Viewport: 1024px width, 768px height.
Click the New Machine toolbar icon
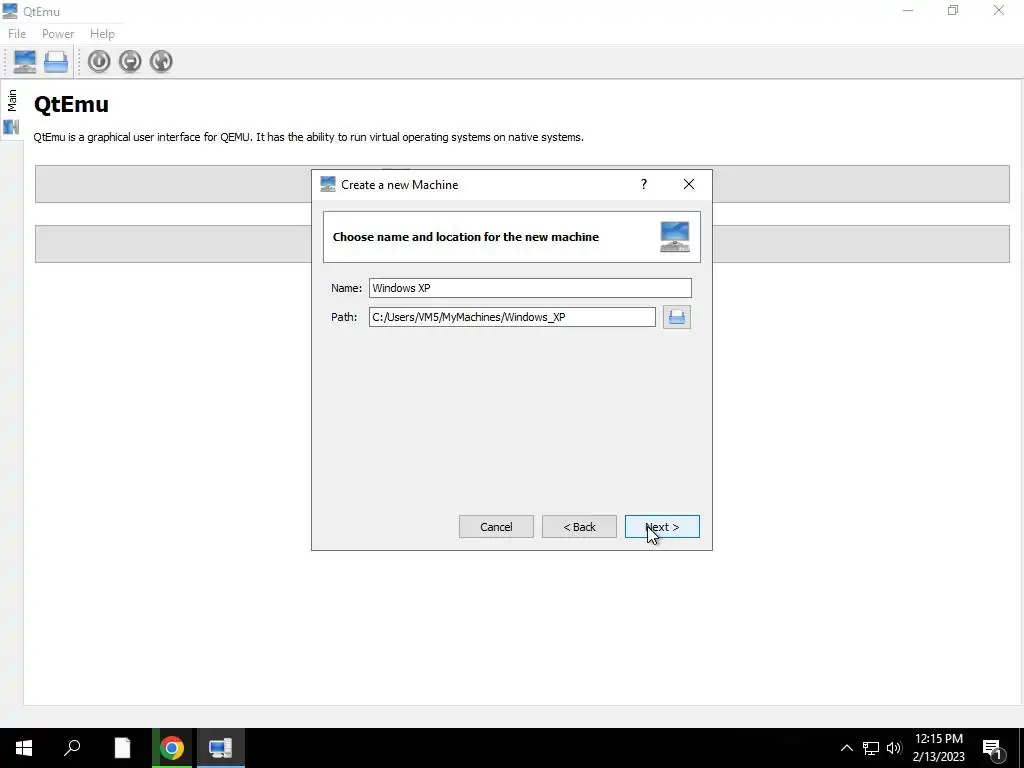pos(25,61)
